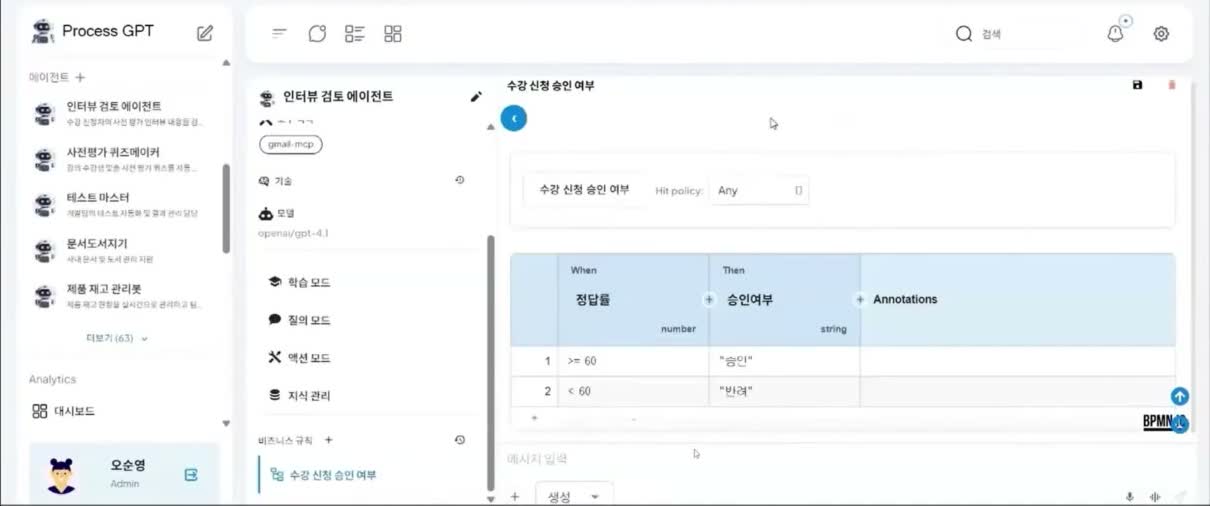
Task: Add a new agent with the plus beside 에이전트
Action: pos(81,77)
